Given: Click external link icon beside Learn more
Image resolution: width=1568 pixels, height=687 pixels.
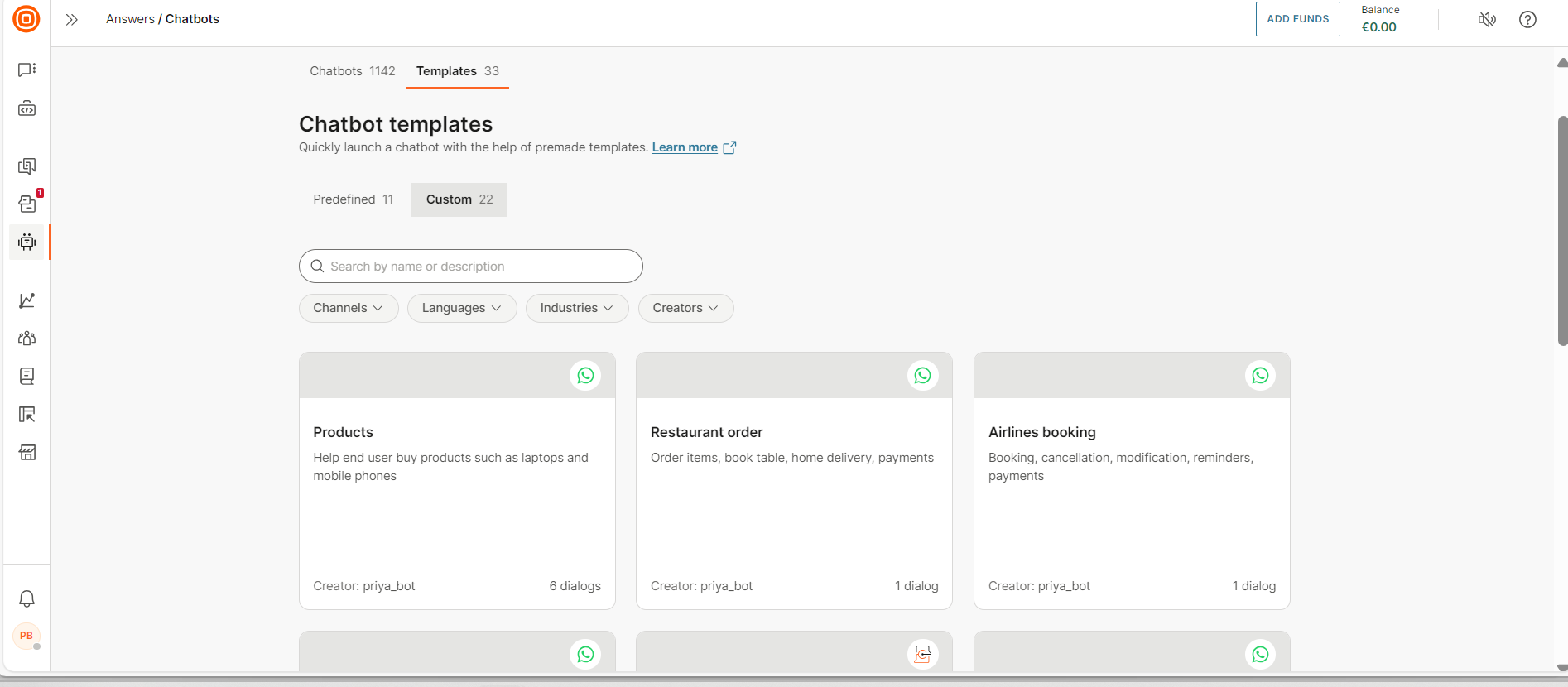Looking at the screenshot, I should 729,147.
